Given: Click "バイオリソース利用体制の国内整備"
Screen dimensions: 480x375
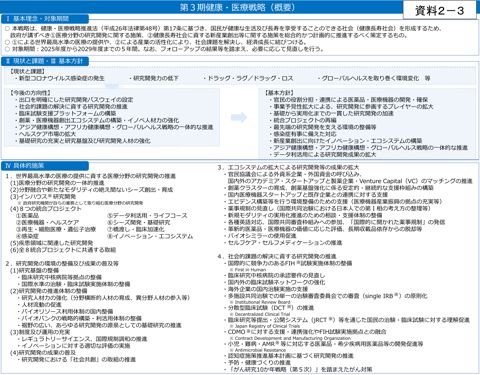Looking at the screenshot, I should point(65,311).
